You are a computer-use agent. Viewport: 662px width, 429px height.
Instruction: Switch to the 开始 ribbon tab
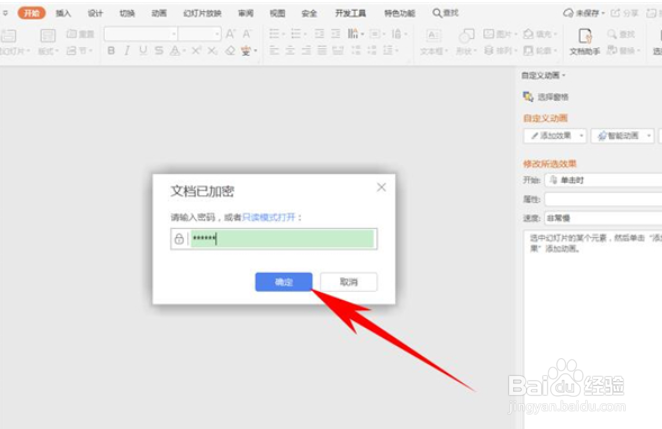coord(31,13)
